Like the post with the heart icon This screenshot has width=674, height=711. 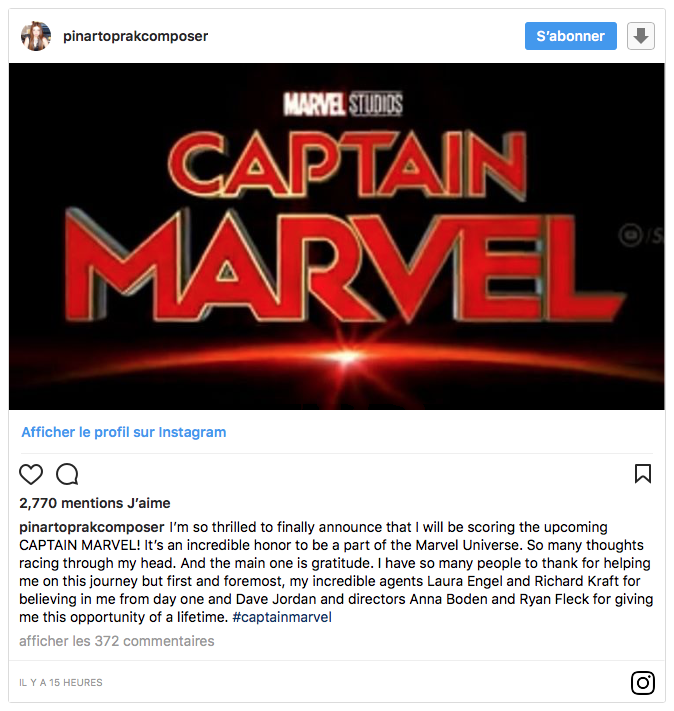pyautogui.click(x=31, y=474)
